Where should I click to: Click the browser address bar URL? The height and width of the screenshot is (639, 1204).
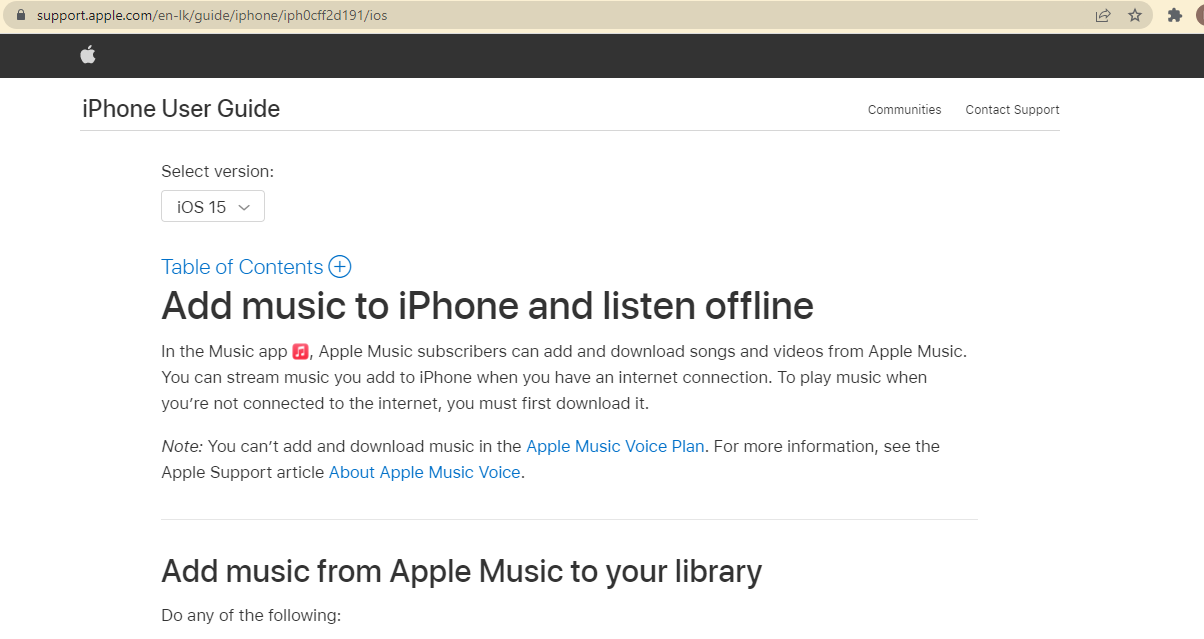coord(212,15)
